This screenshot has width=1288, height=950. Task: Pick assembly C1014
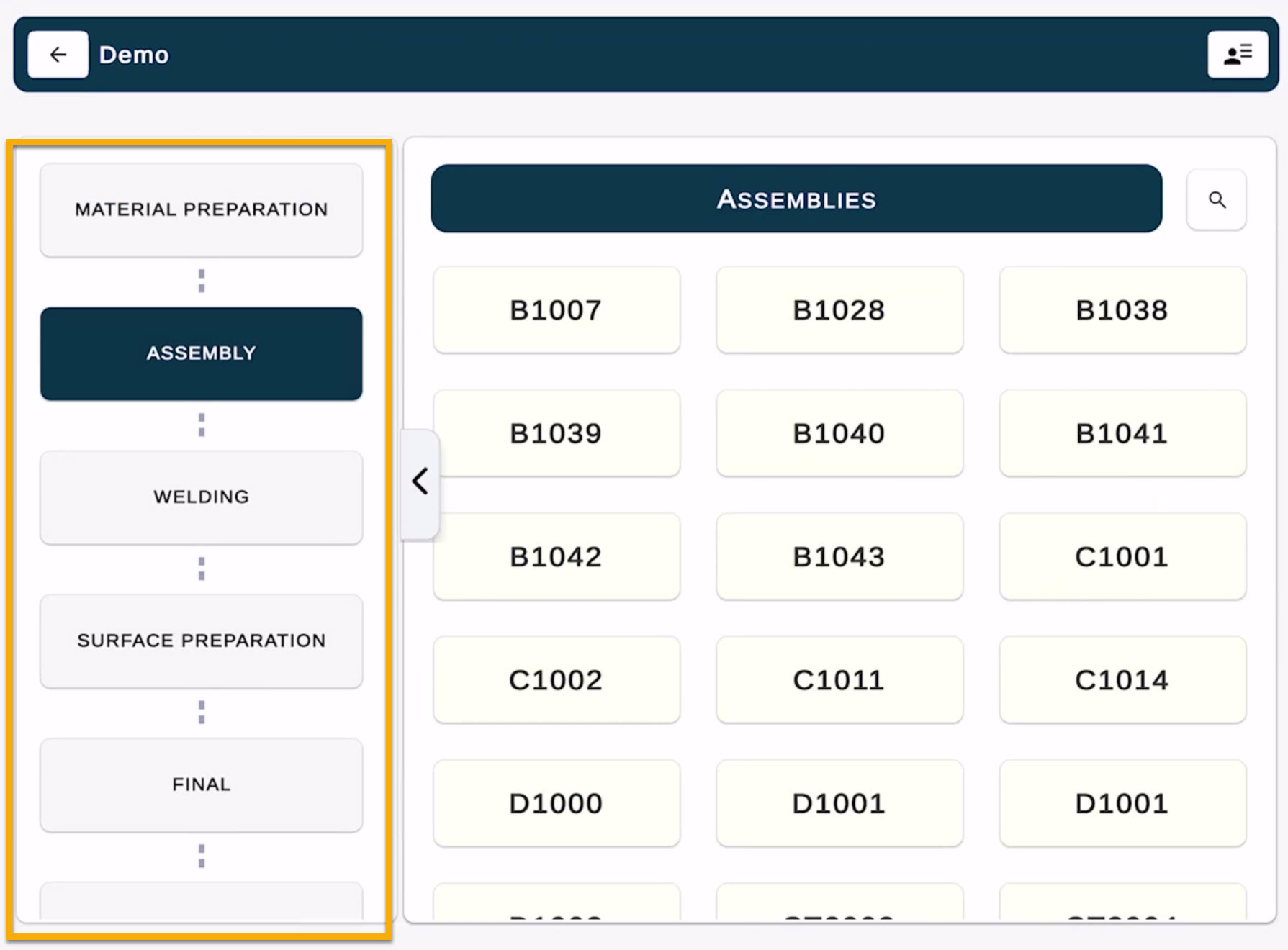[x=1122, y=680]
